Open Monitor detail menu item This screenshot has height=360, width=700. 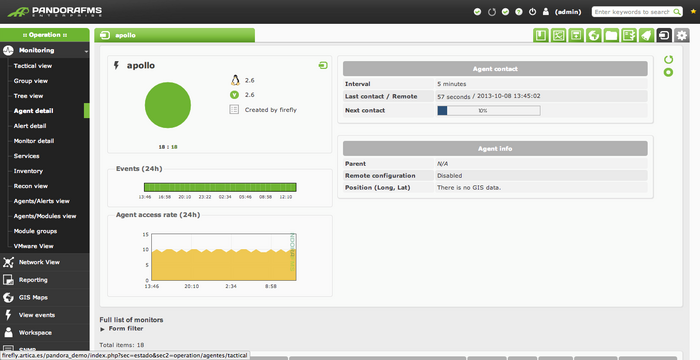coord(34,141)
